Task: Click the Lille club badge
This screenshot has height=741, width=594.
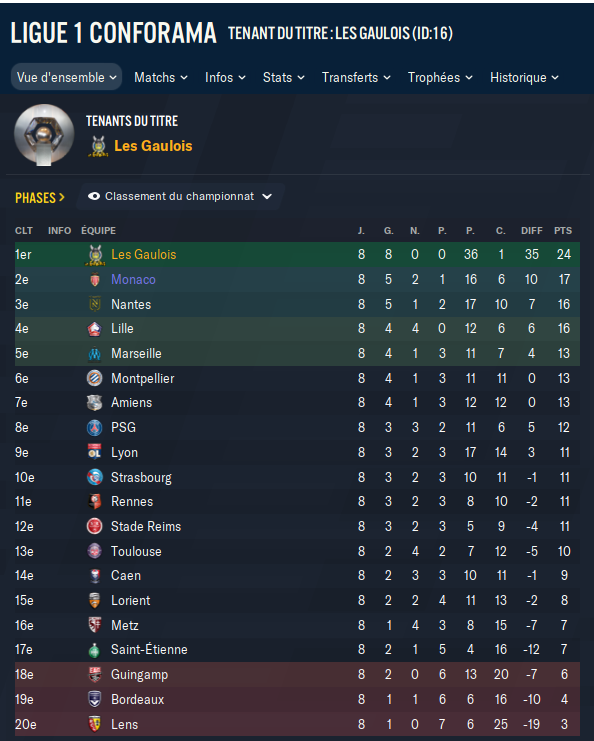Action: [x=95, y=328]
